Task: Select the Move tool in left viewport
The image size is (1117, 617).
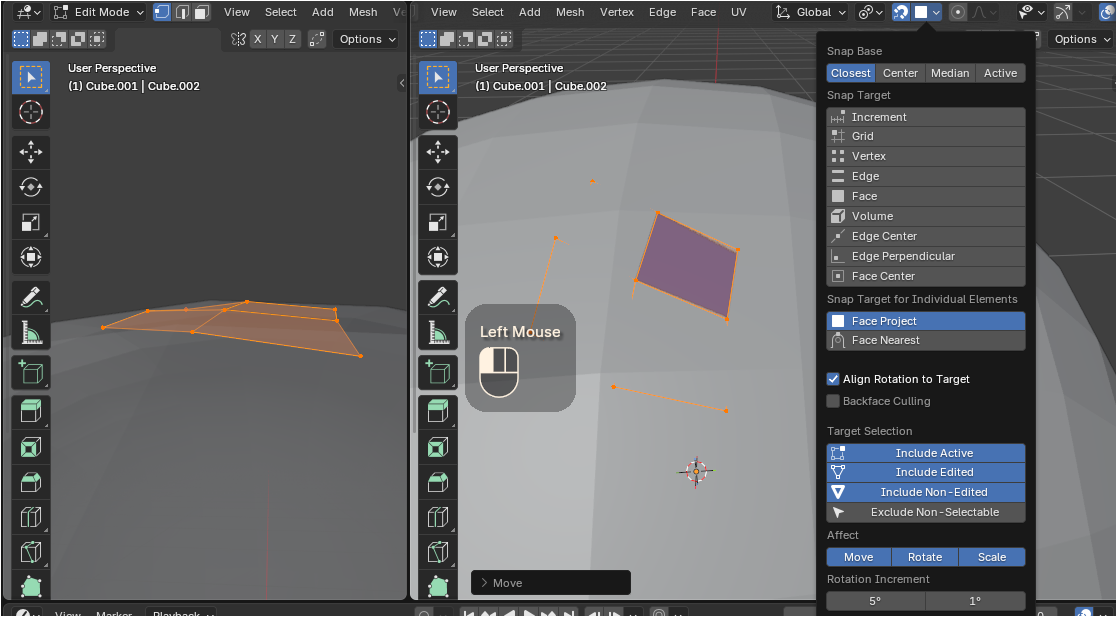Action: (31, 152)
